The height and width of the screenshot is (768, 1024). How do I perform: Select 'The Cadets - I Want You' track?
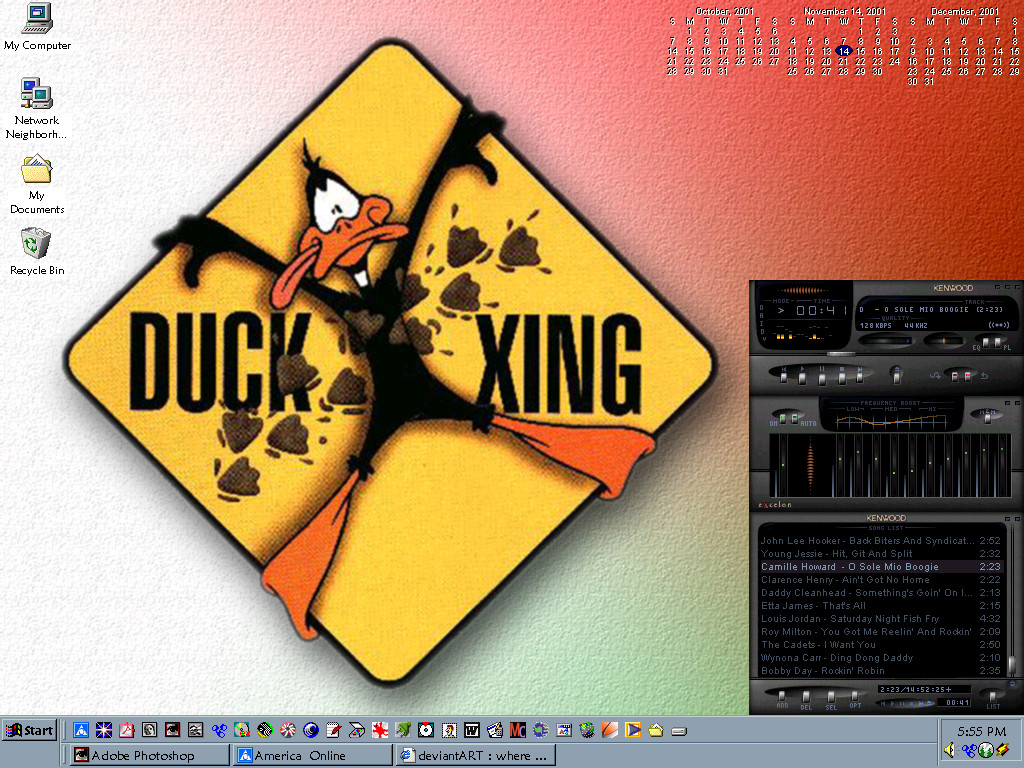tap(880, 645)
